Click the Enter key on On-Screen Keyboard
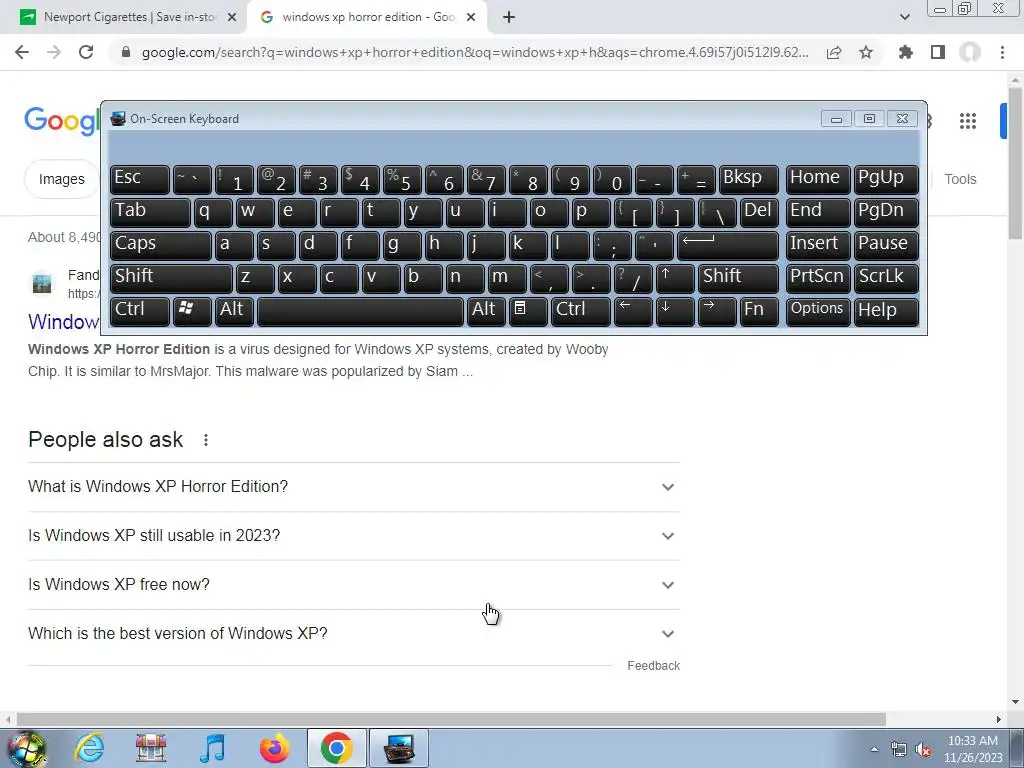1024x768 pixels. (728, 246)
